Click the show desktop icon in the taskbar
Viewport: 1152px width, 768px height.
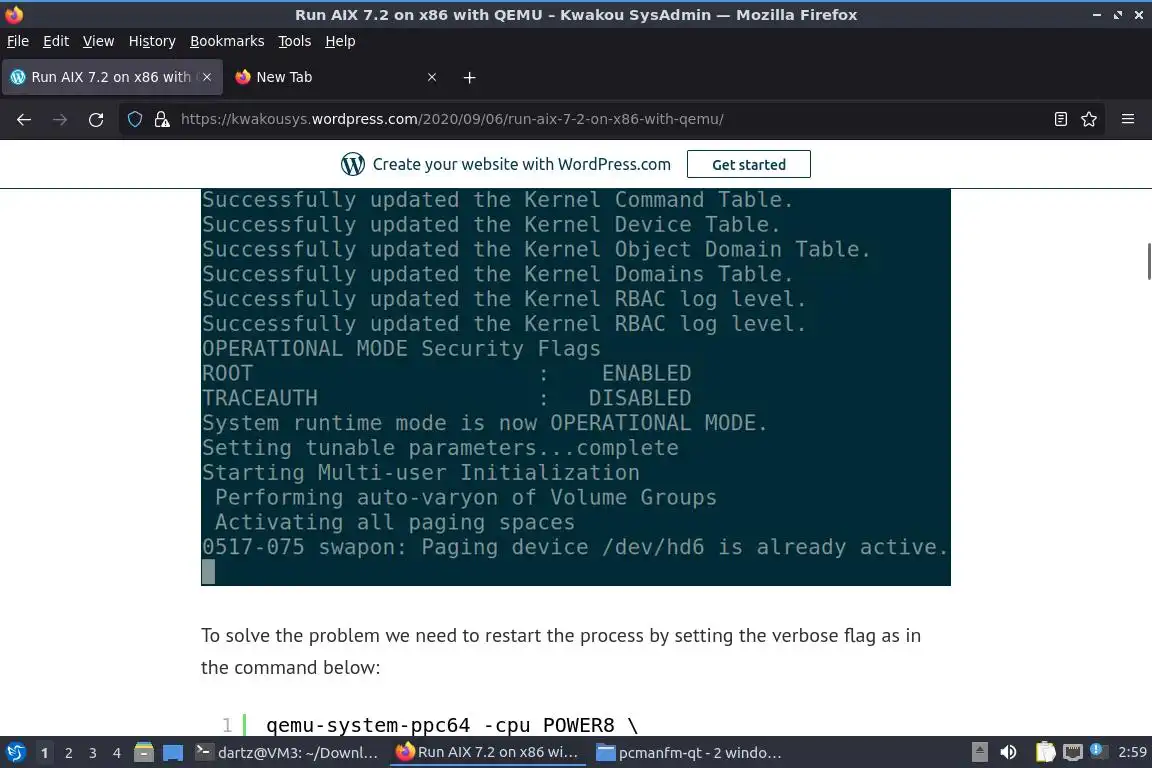[173, 753]
